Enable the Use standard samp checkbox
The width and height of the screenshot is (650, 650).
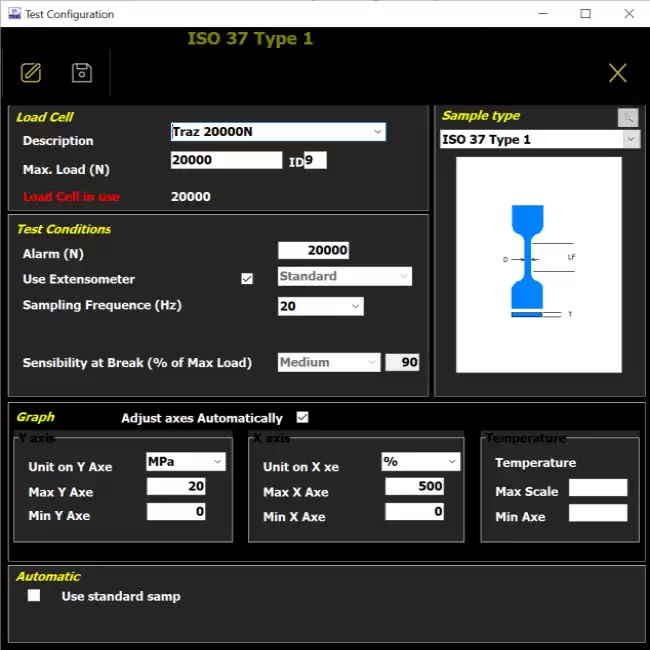35,596
